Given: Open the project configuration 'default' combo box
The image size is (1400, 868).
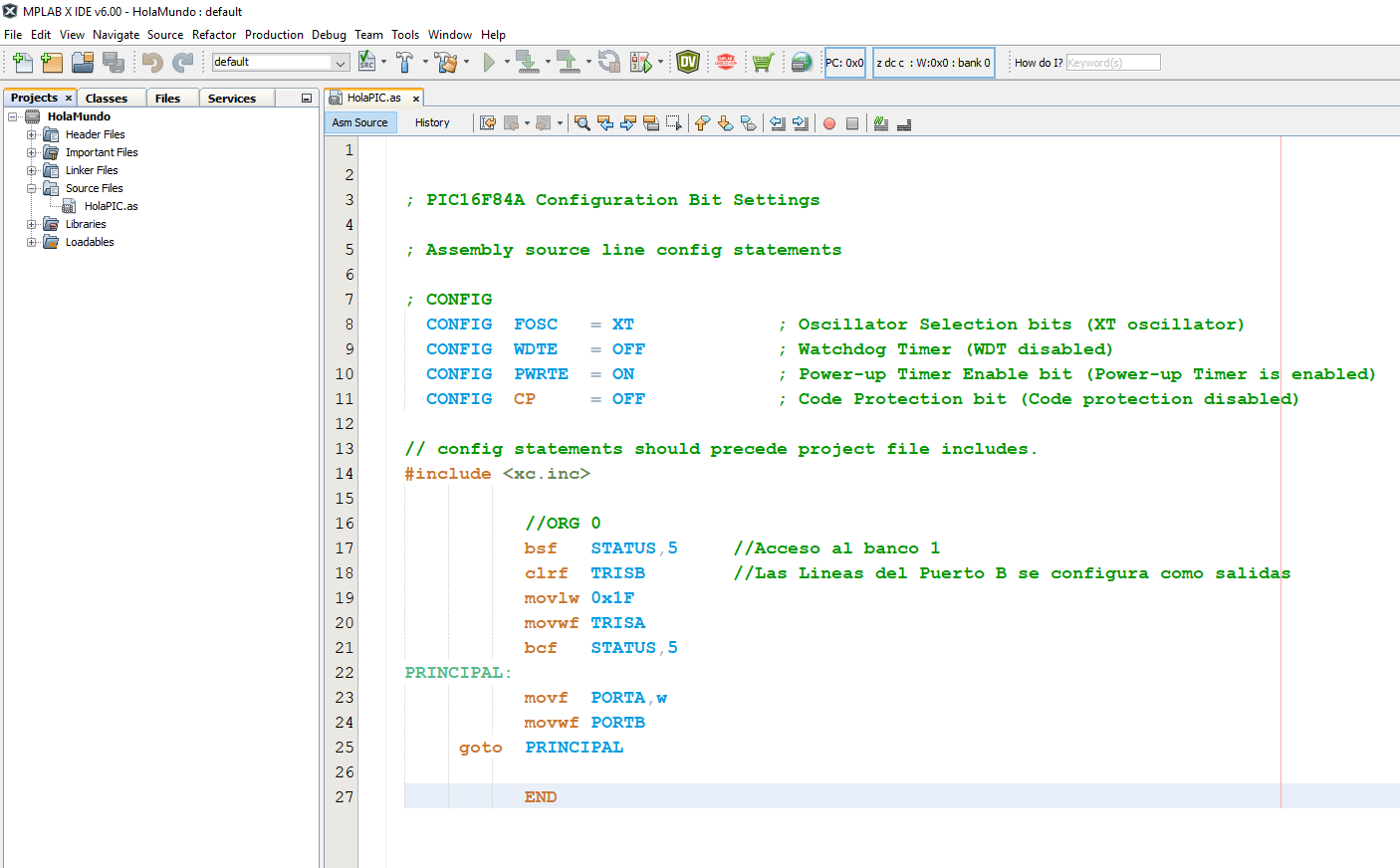Looking at the screenshot, I should click(x=281, y=62).
